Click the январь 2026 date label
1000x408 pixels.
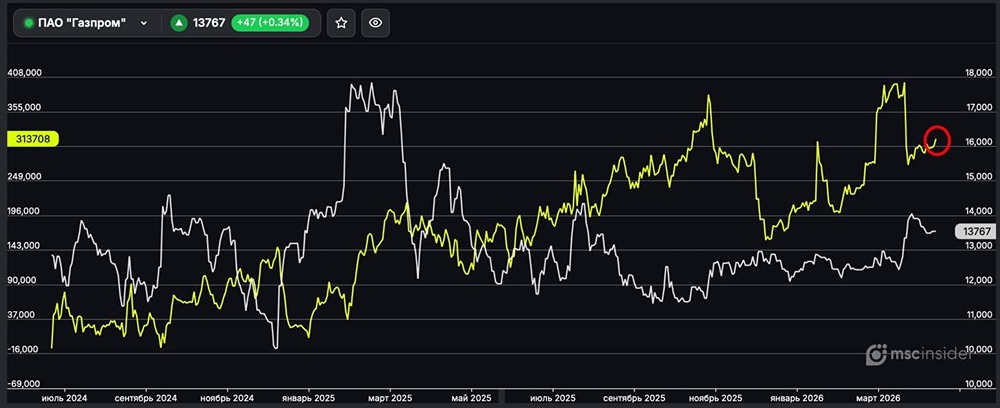[x=797, y=397]
